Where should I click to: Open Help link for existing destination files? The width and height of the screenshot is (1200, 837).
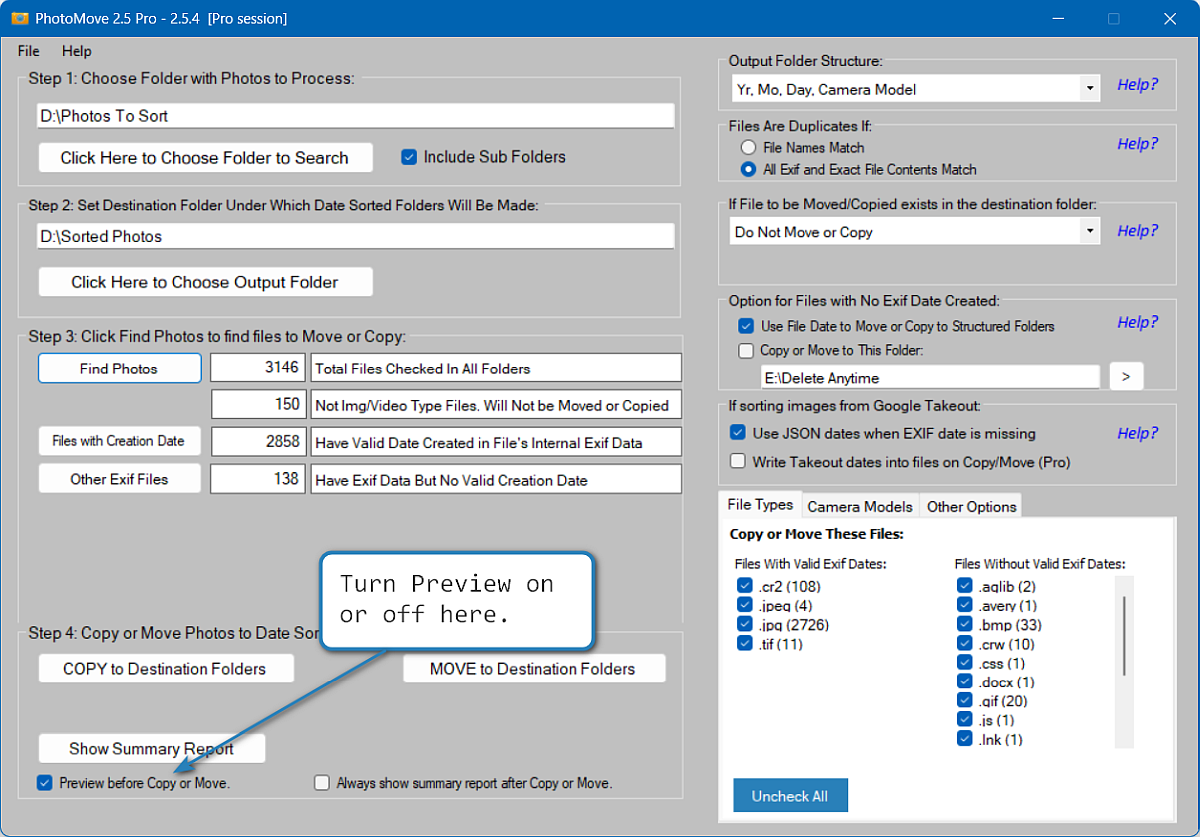pos(1137,231)
